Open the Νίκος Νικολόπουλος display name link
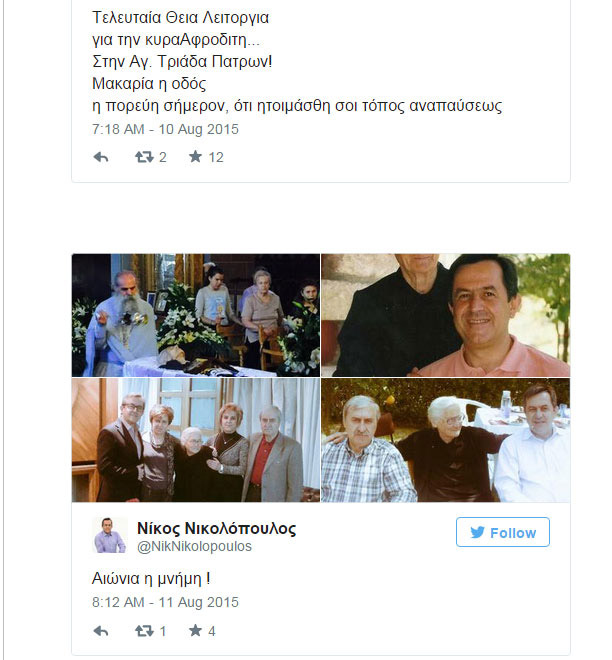 (x=216, y=528)
